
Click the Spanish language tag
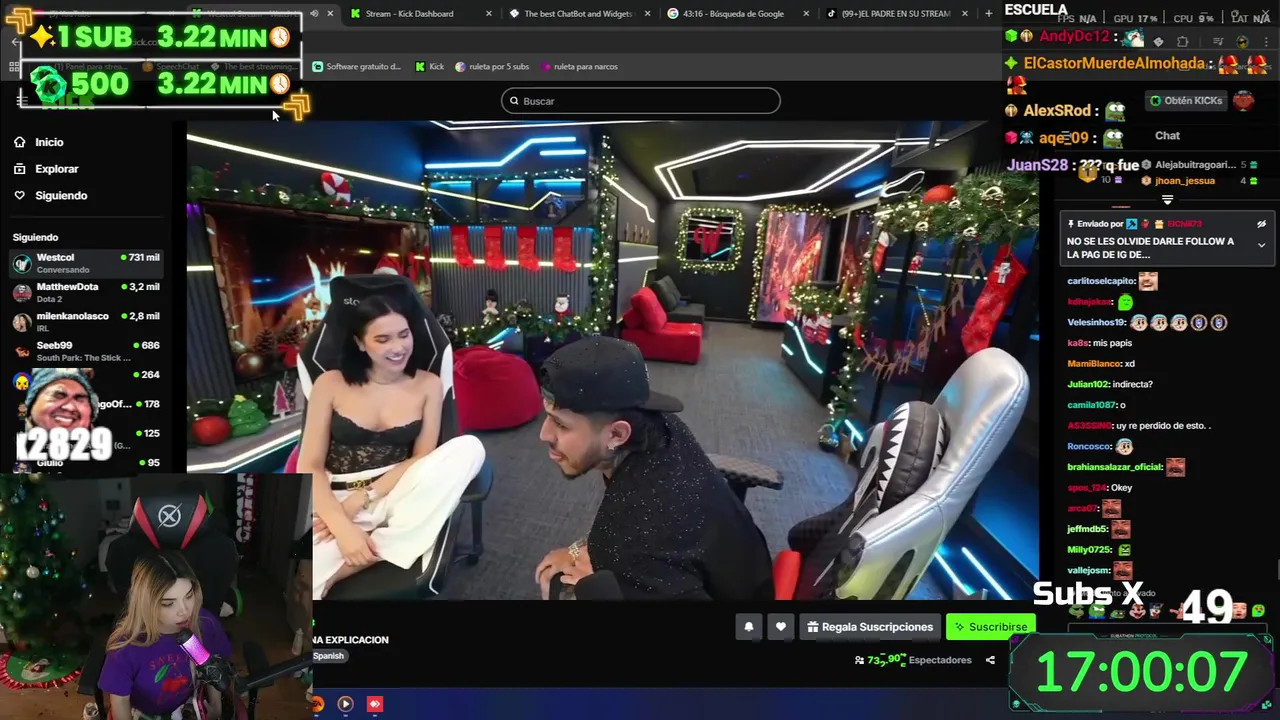coord(328,656)
